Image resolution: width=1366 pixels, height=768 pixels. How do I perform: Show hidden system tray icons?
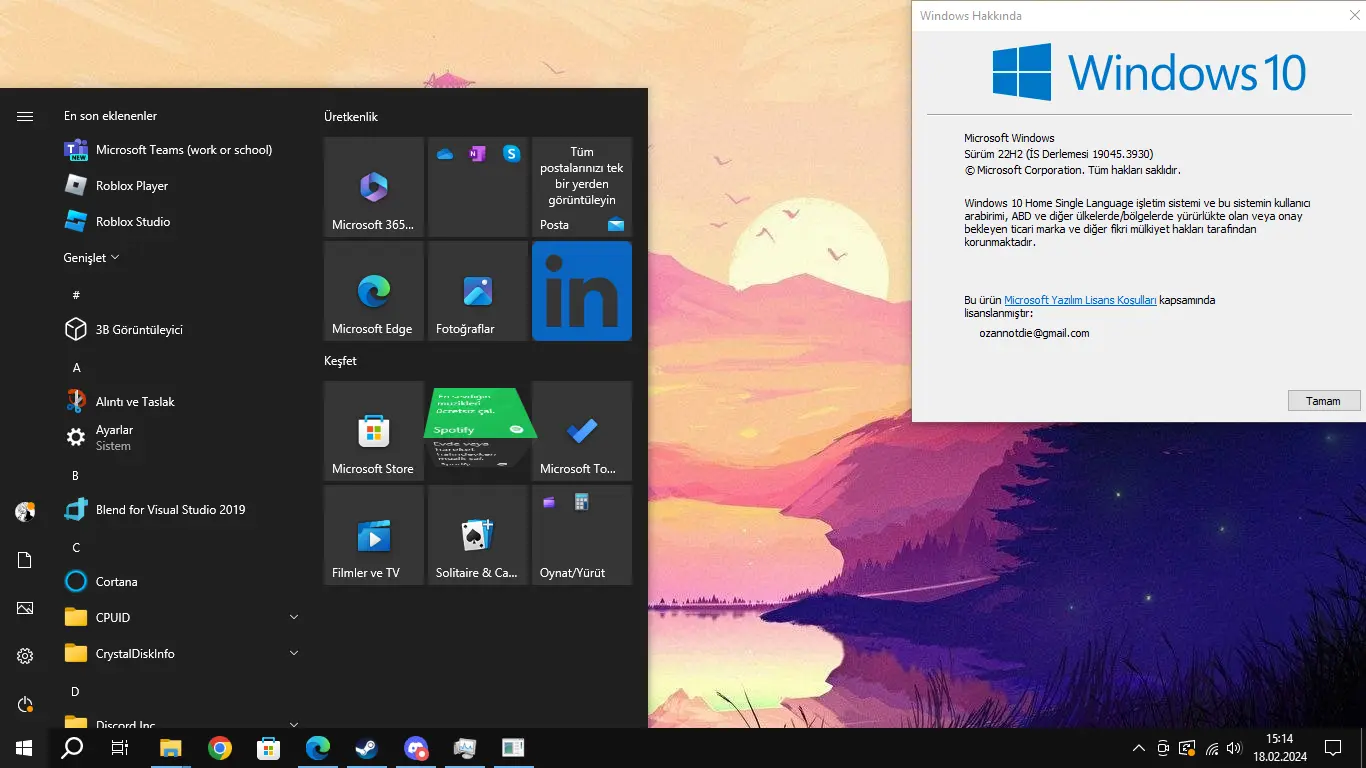click(x=1139, y=748)
